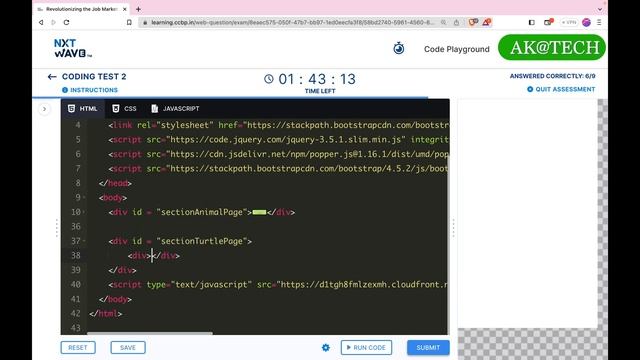The width and height of the screenshot is (640, 360).
Task: Click the back arrow beside Coding Test 2
Action: tap(52, 77)
